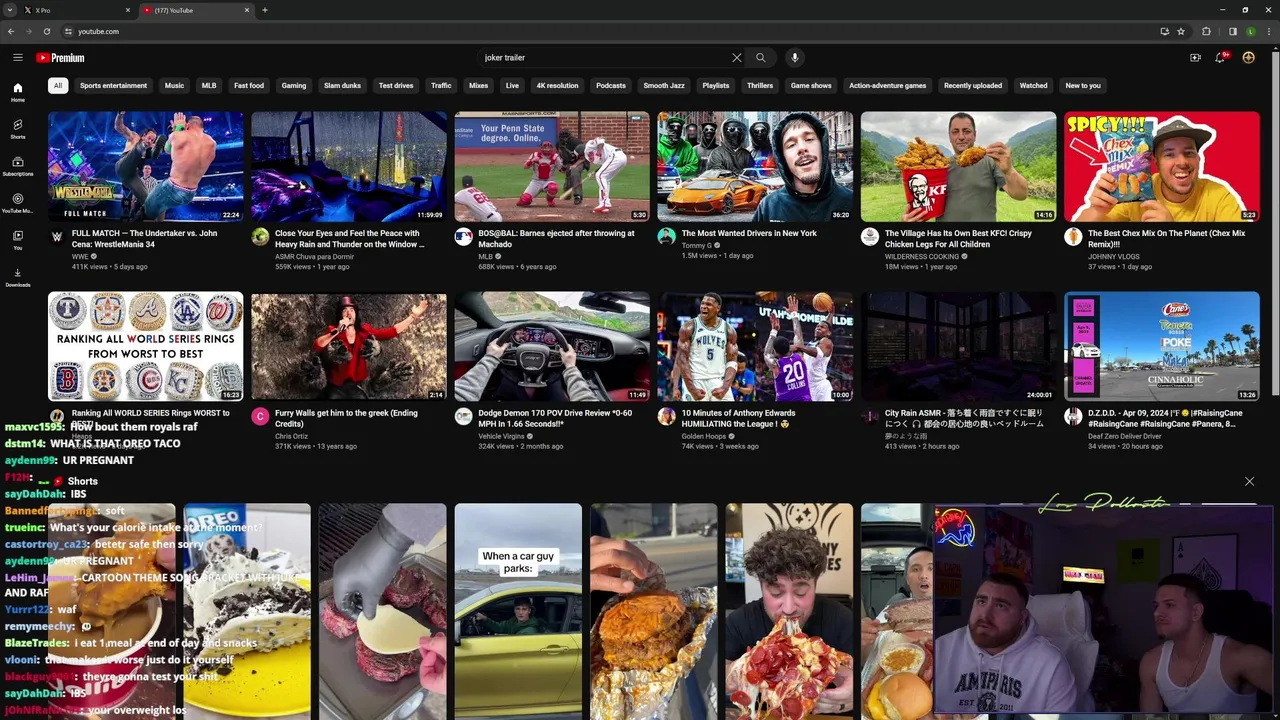
Task: Open the YouTube hamburger guide menu
Action: click(17, 58)
